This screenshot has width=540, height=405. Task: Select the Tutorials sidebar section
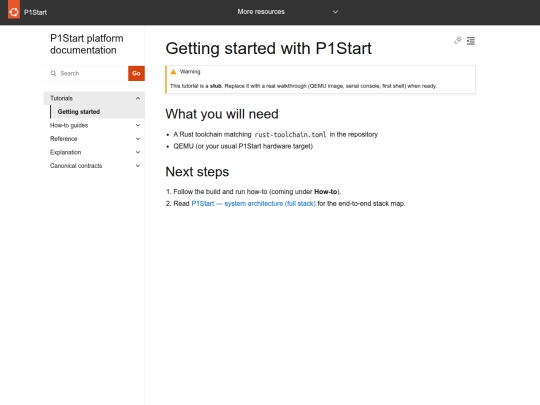[x=61, y=98]
